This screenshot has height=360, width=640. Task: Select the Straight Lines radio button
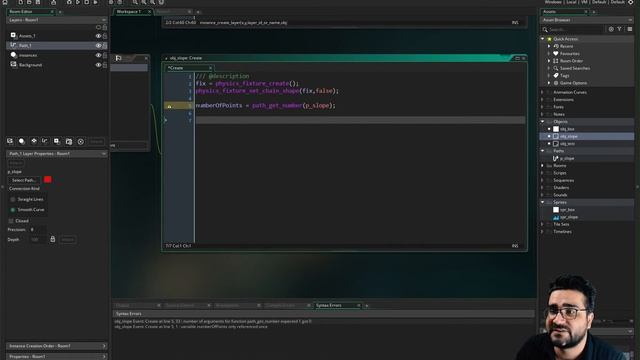(13, 199)
